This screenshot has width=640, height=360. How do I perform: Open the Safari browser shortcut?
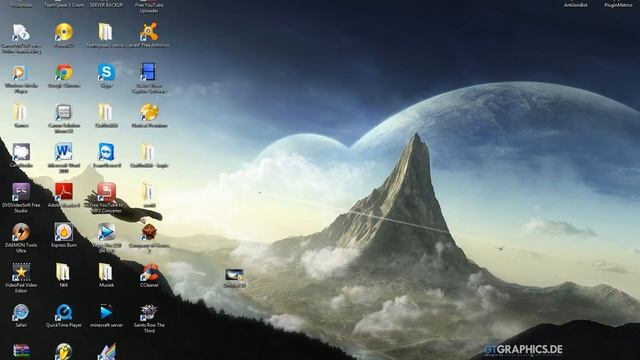[21, 312]
